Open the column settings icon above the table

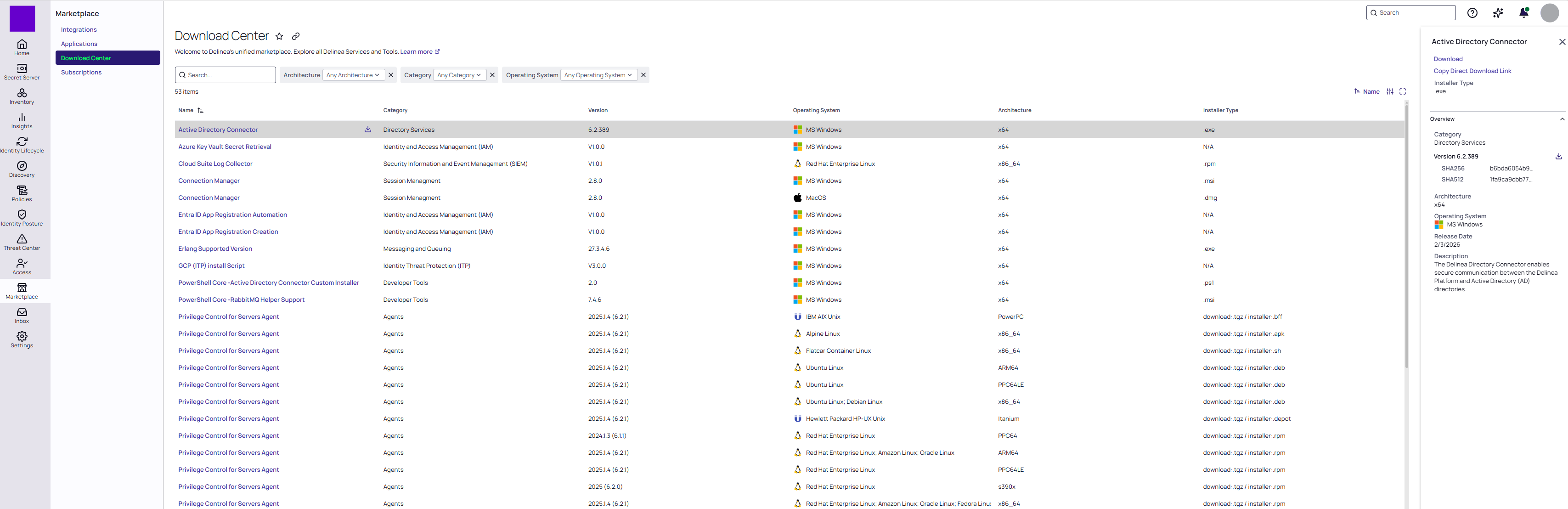pyautogui.click(x=1390, y=92)
